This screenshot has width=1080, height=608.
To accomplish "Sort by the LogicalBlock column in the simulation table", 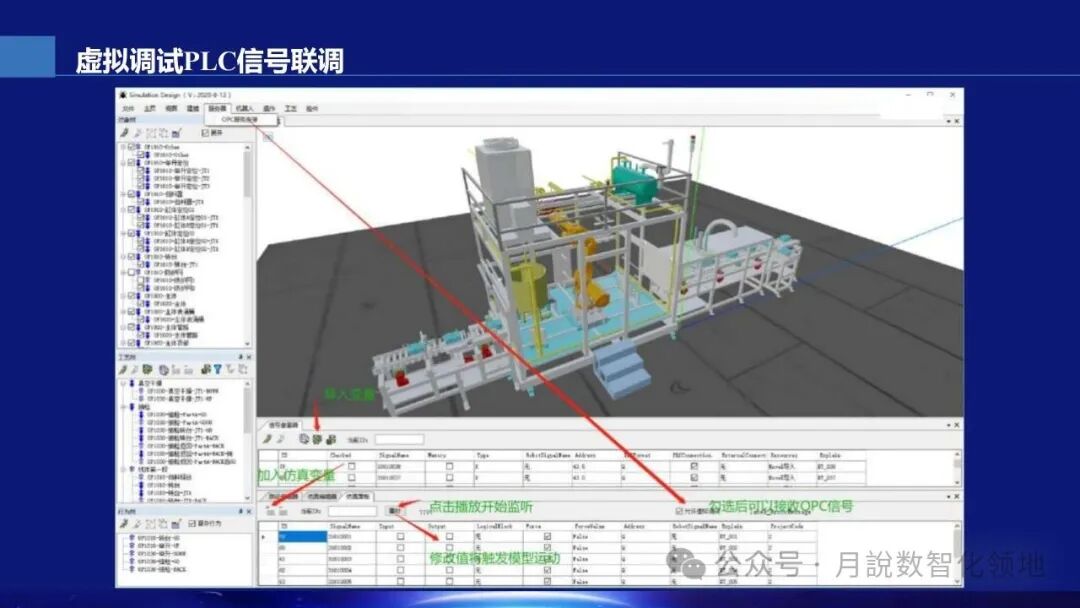I will (x=495, y=526).
